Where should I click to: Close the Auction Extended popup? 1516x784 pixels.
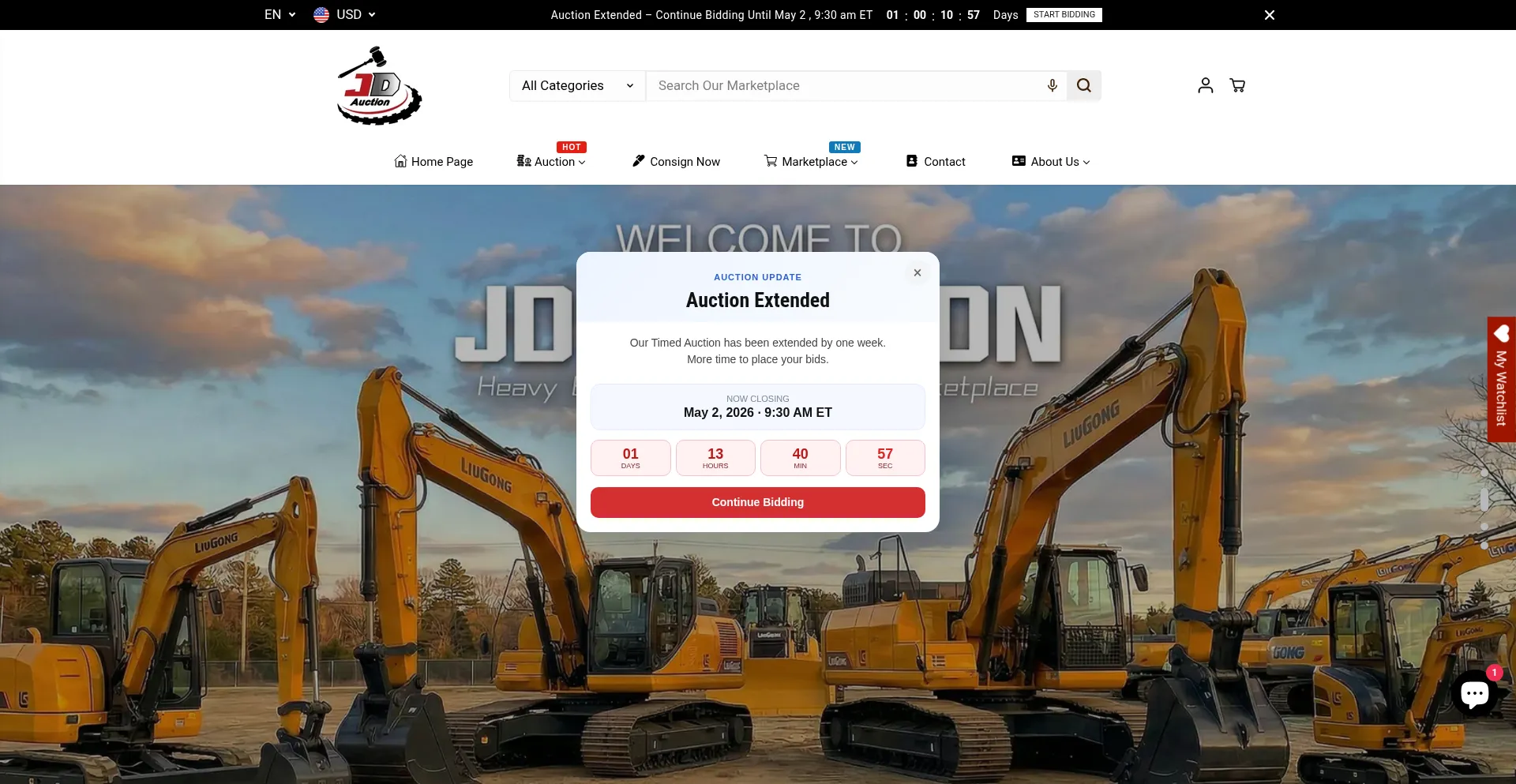click(917, 272)
